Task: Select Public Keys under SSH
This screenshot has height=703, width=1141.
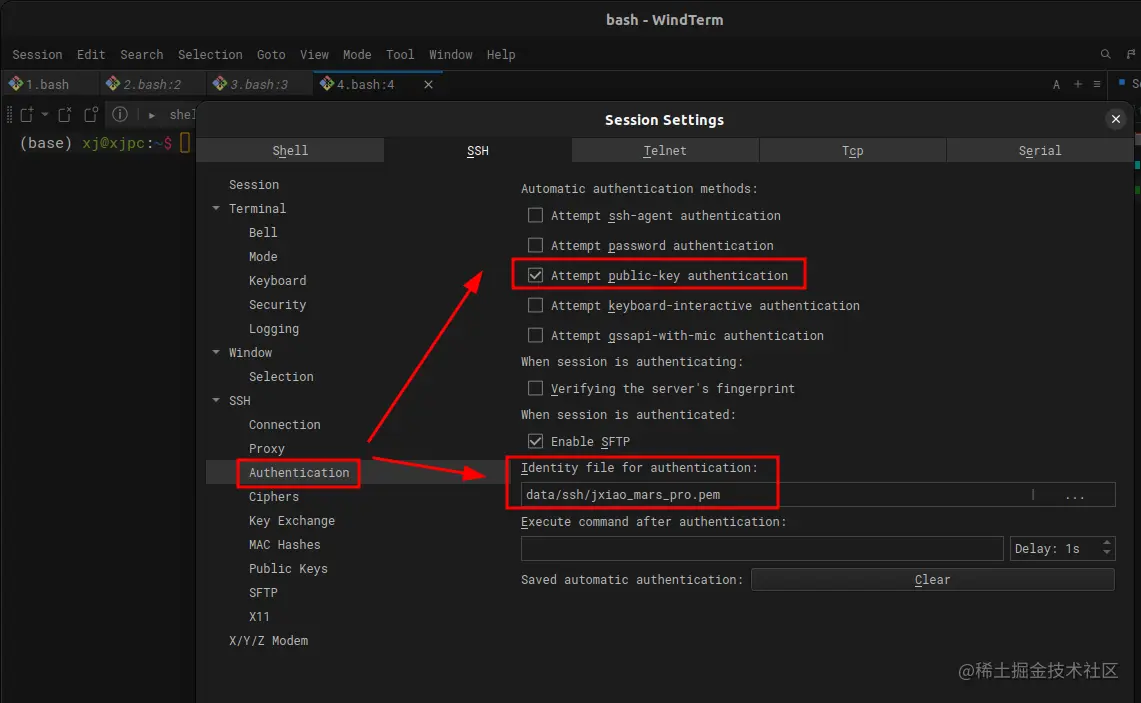Action: coord(288,569)
